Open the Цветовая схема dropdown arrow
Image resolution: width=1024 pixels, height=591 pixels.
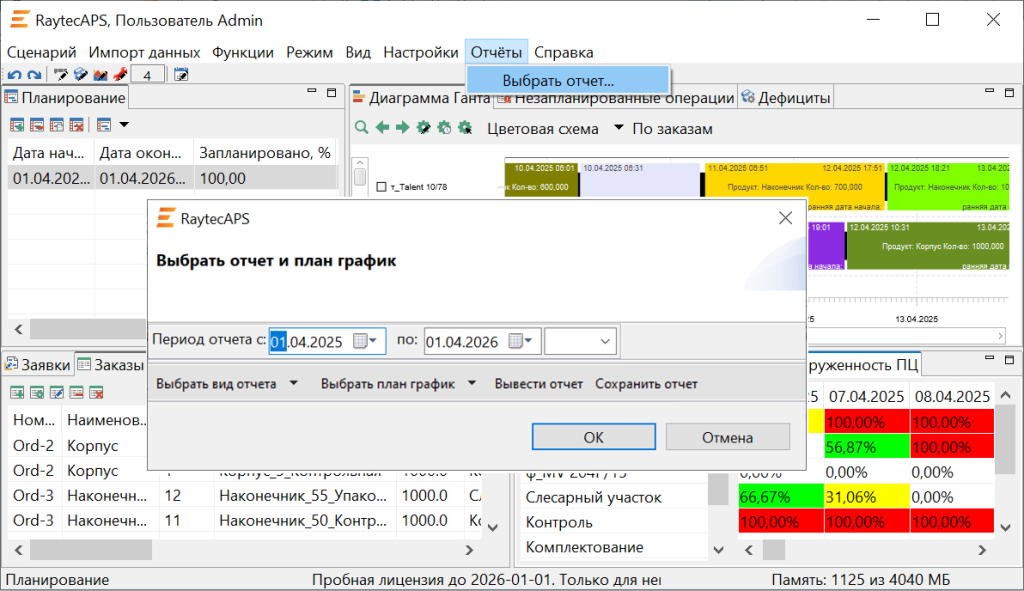coord(618,128)
